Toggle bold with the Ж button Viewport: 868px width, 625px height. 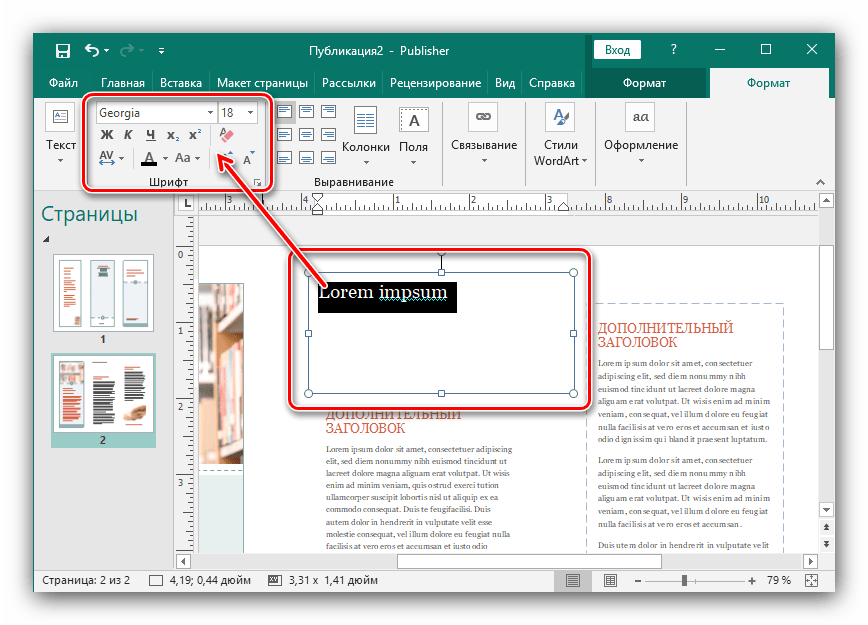(x=107, y=135)
